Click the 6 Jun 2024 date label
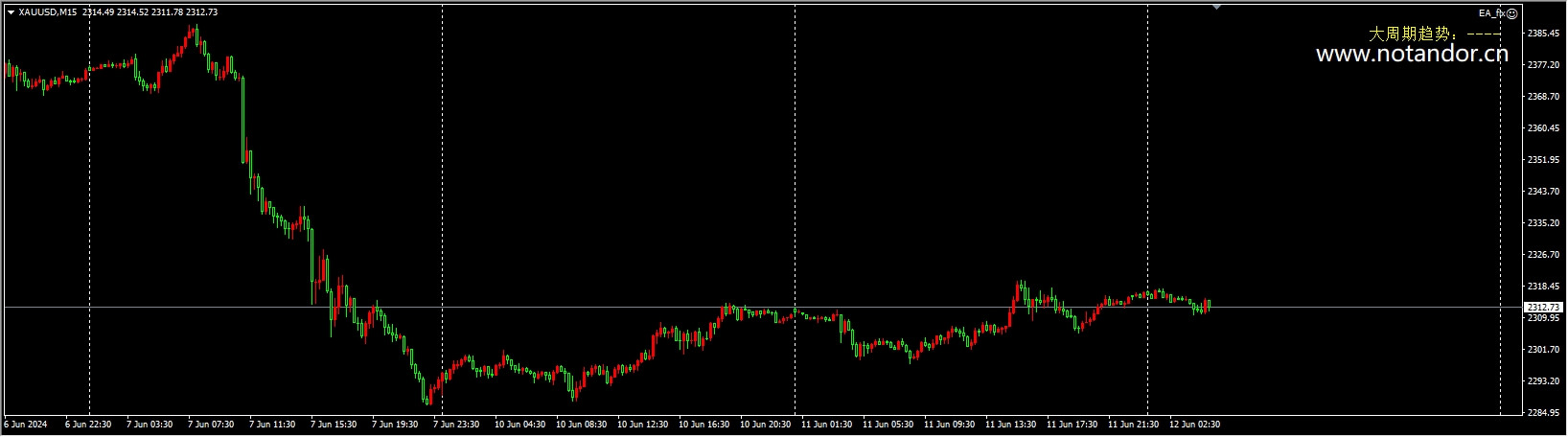 [26, 424]
